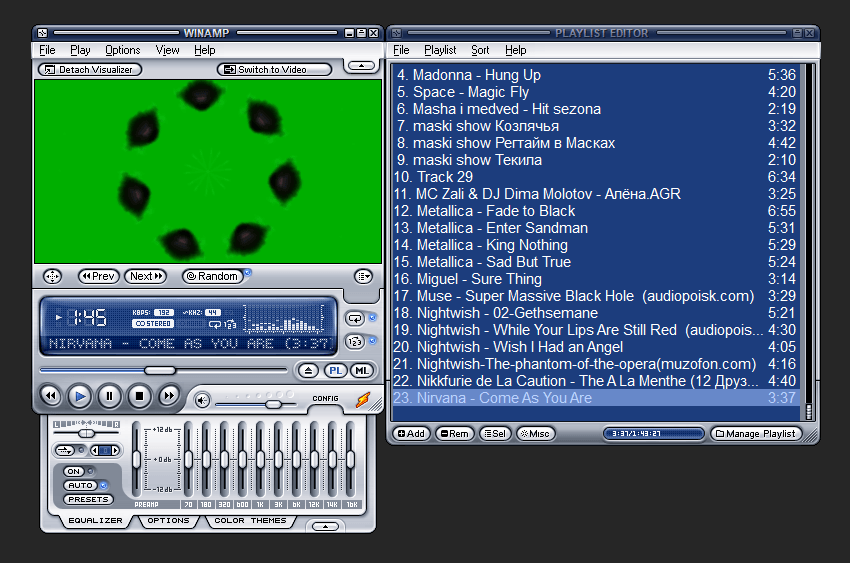Open the Play menu in Winamp
Image resolution: width=850 pixels, height=563 pixels.
tap(80, 50)
